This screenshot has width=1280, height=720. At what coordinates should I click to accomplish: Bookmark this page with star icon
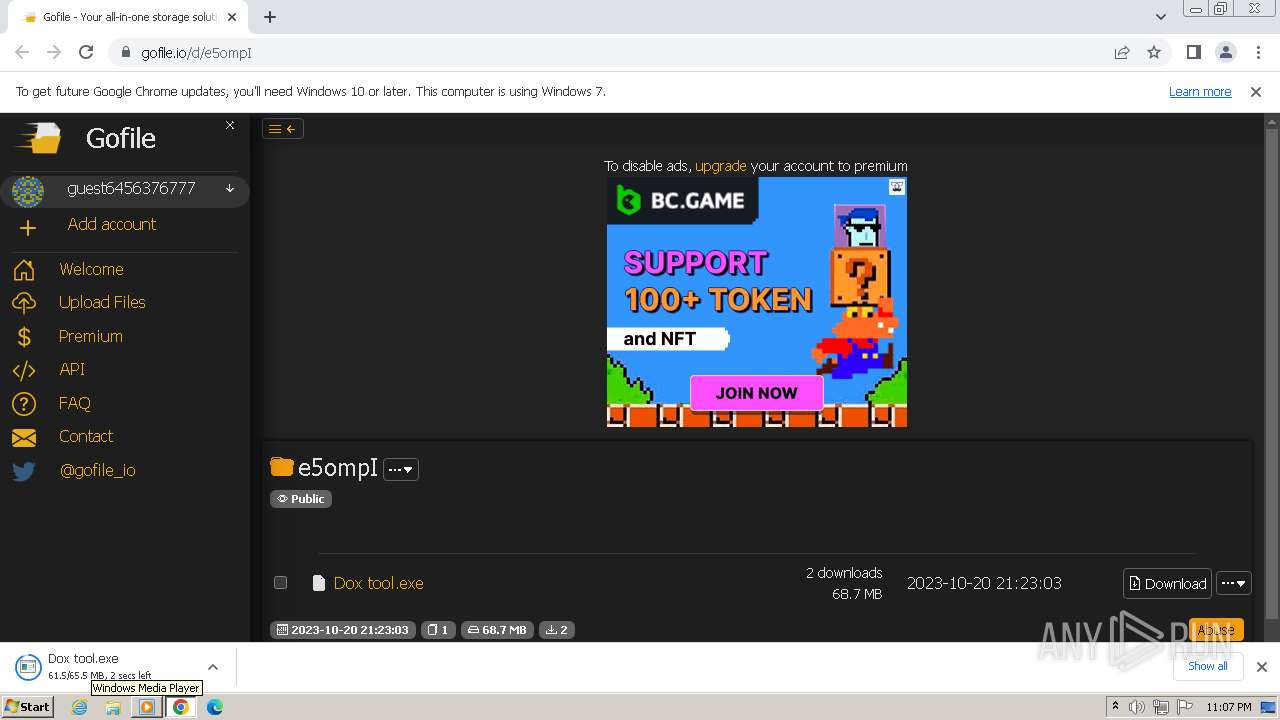coord(1154,52)
